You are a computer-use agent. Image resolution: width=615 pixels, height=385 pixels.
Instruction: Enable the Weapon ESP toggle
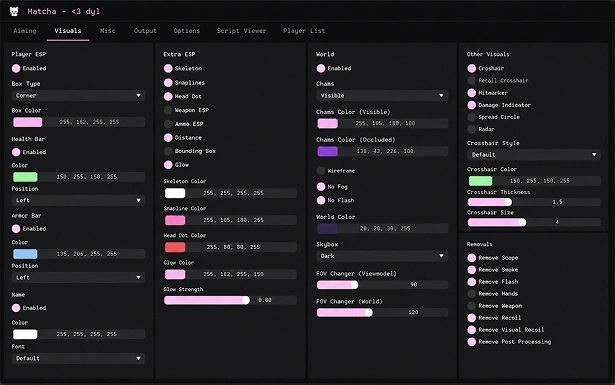168,110
